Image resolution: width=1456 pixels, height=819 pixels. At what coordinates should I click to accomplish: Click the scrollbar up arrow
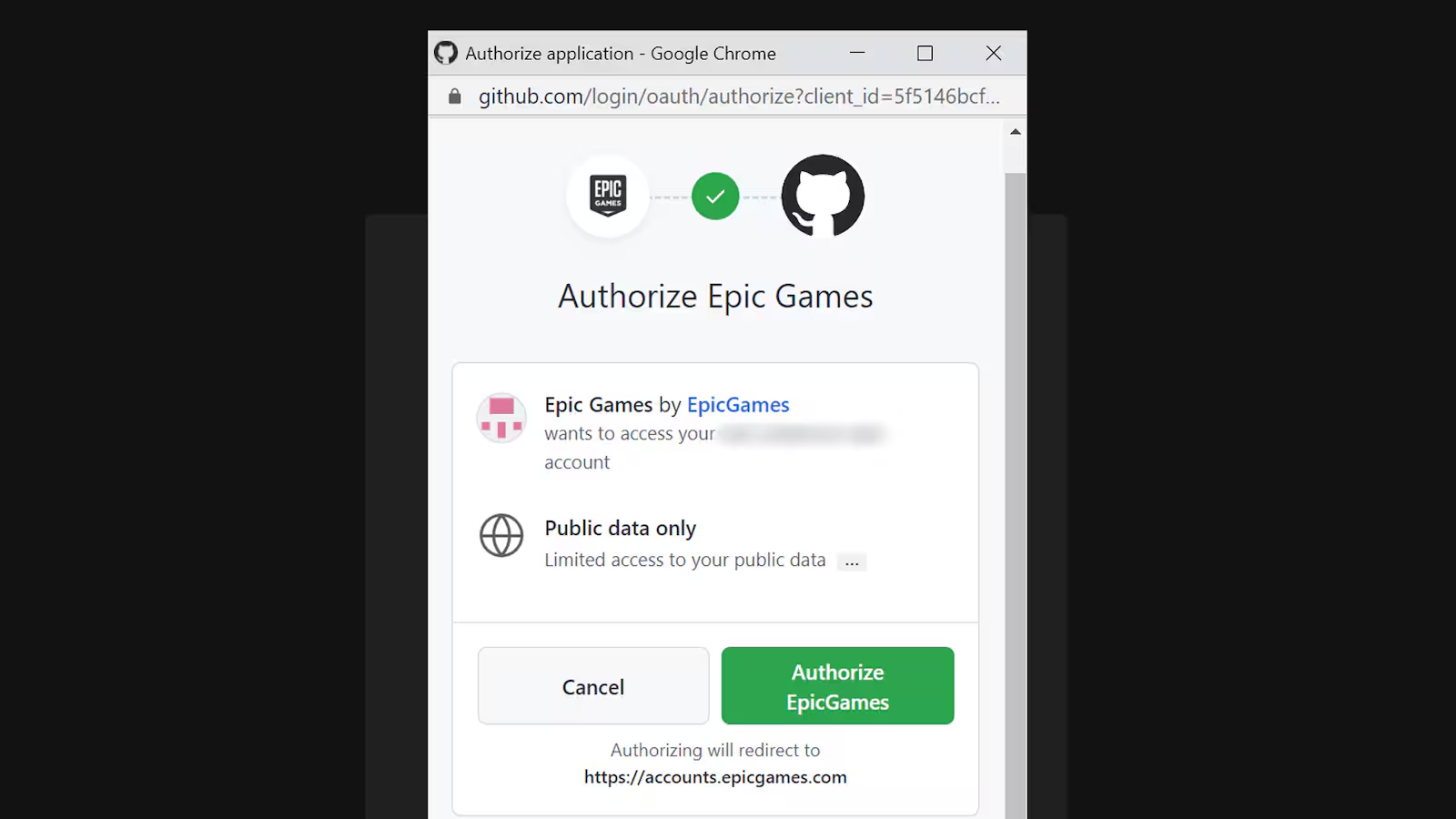click(1016, 132)
